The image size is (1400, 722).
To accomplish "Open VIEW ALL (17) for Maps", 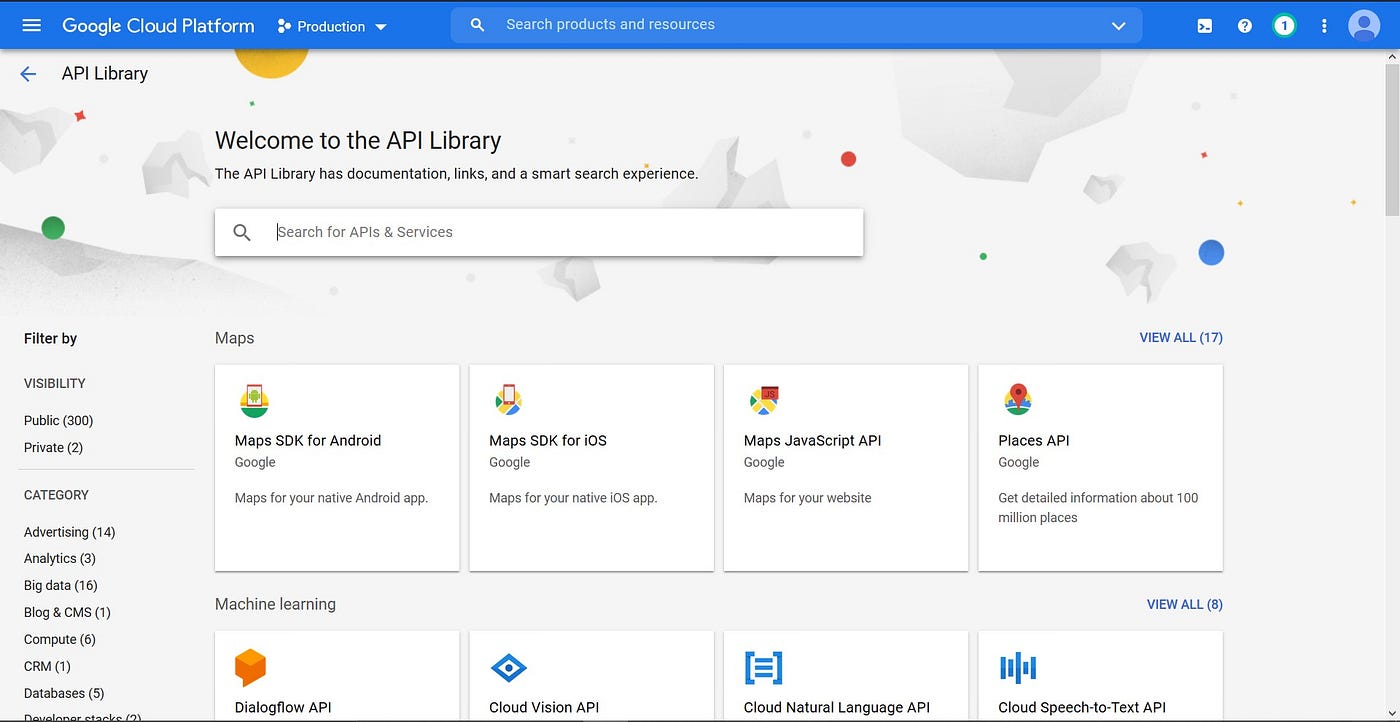I will [1181, 338].
